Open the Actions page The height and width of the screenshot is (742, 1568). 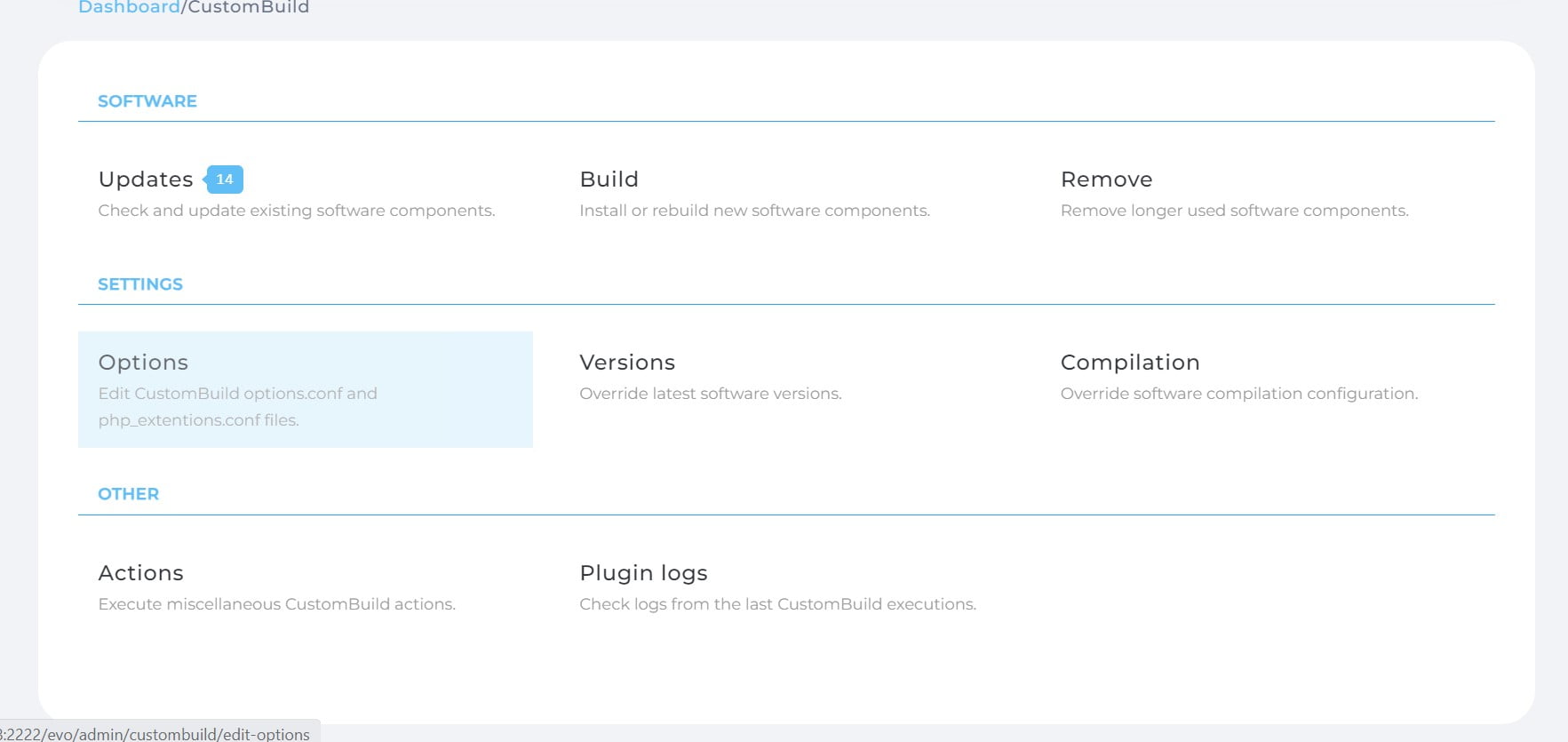[141, 573]
